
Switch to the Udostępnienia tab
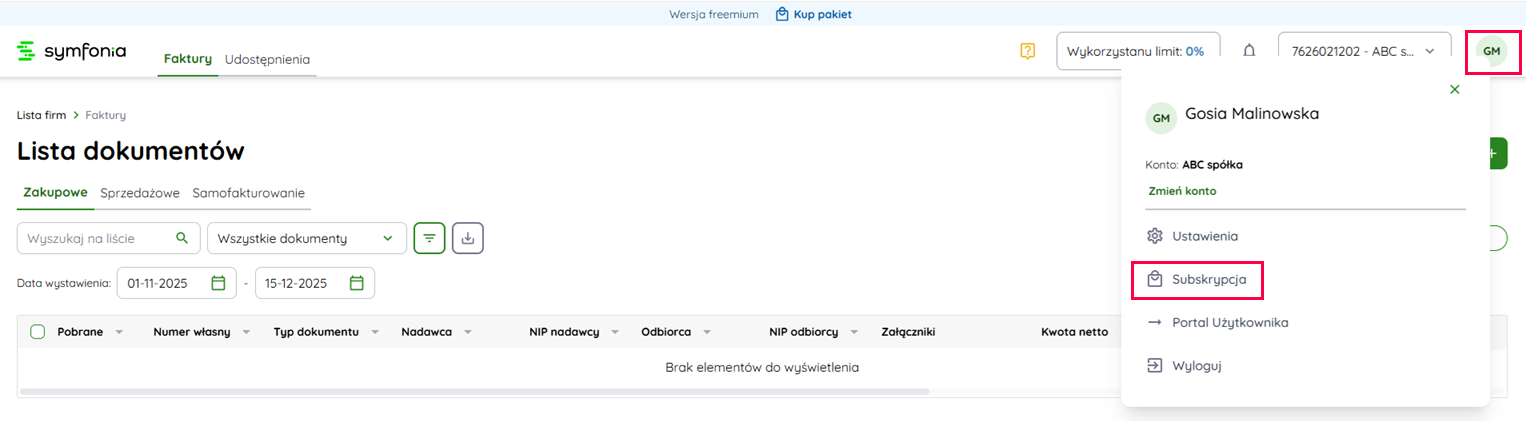click(267, 59)
